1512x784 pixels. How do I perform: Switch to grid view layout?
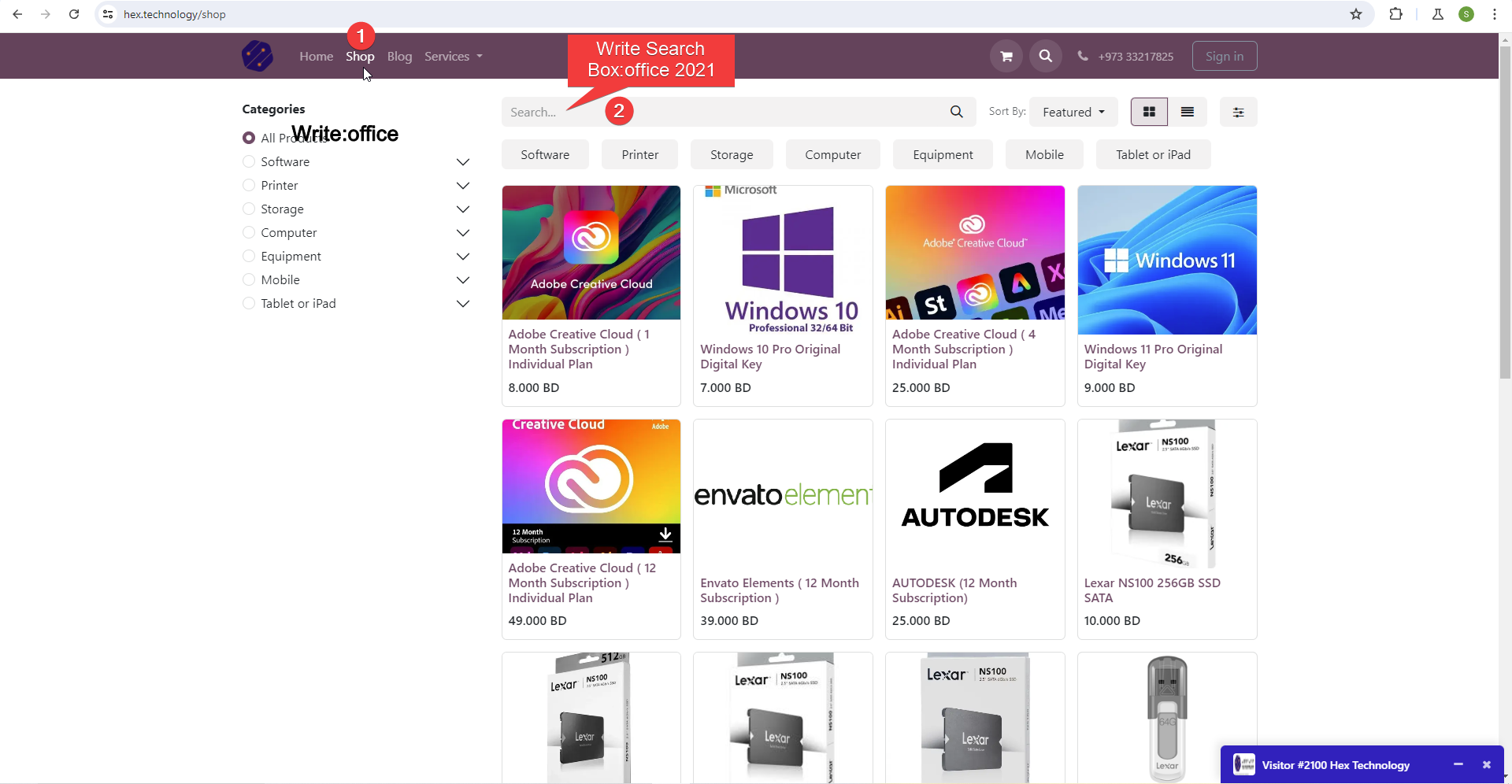click(1149, 112)
